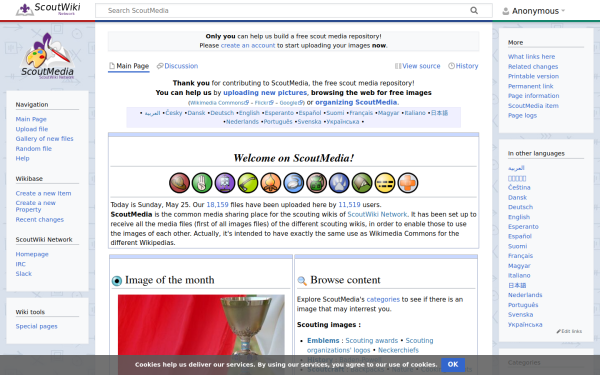Click the Browse content magnifier icon

tap(302, 281)
